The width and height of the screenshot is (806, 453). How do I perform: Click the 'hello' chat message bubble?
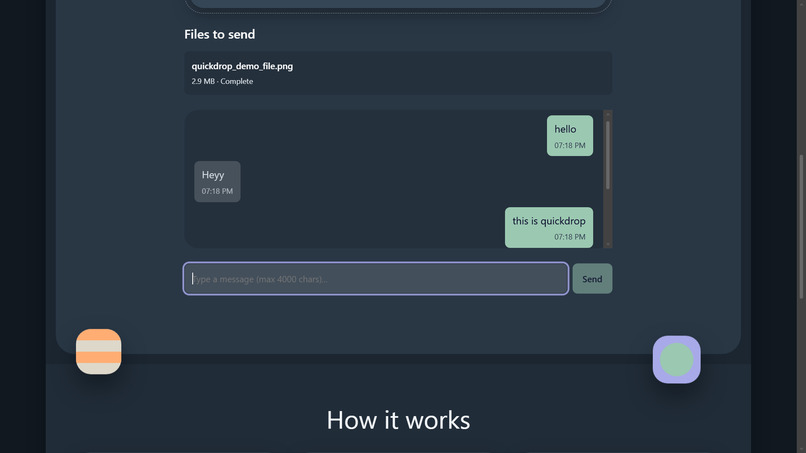[570, 136]
